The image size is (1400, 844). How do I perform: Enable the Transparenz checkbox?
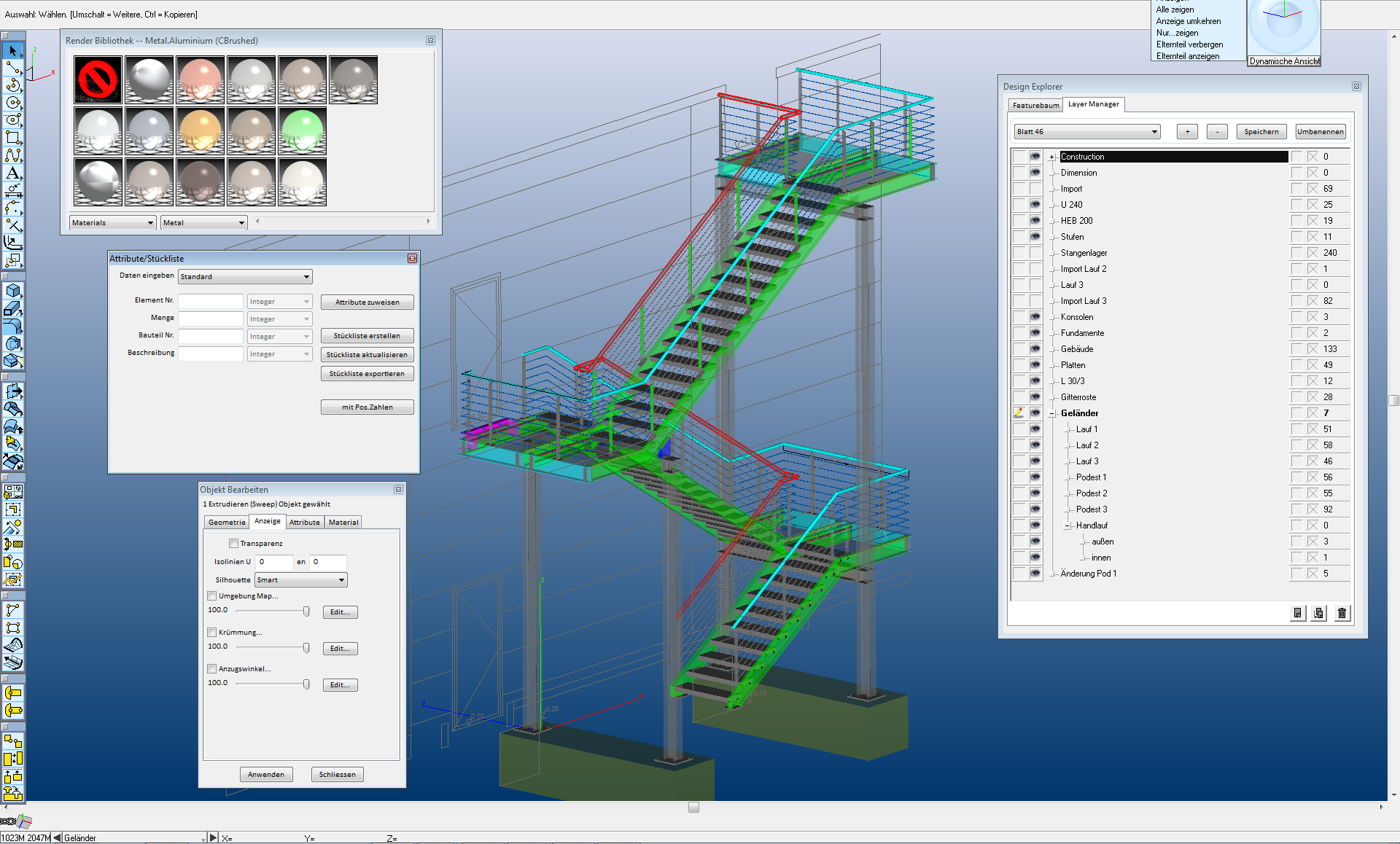click(234, 543)
